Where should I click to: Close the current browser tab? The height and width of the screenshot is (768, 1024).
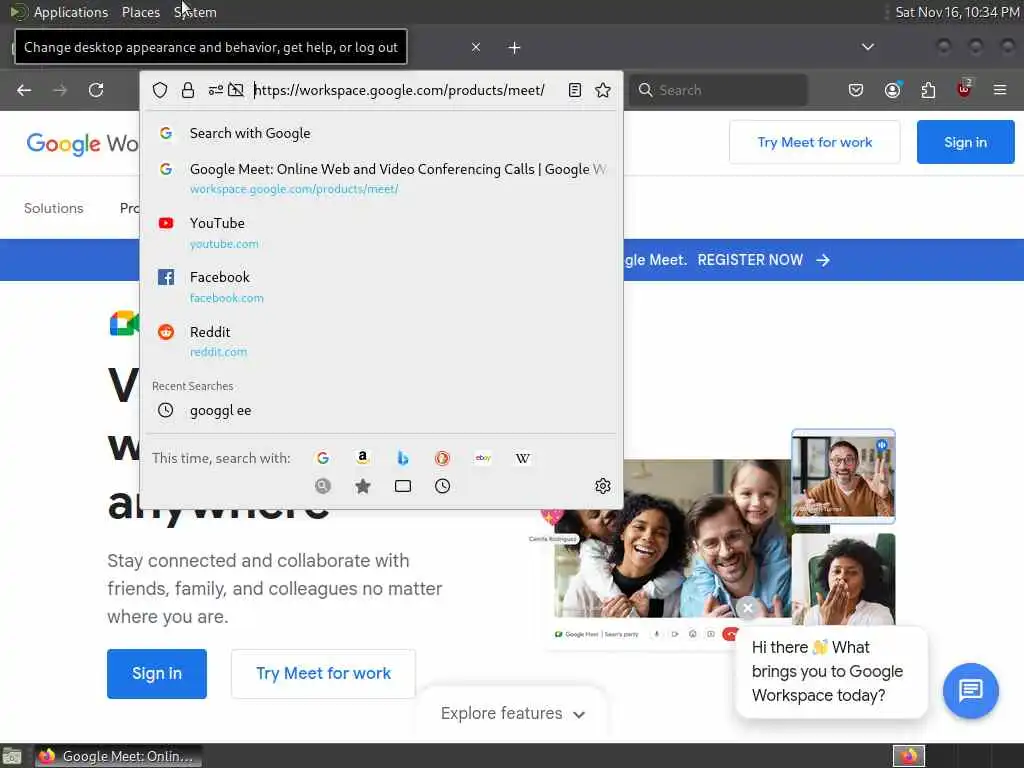(x=476, y=47)
